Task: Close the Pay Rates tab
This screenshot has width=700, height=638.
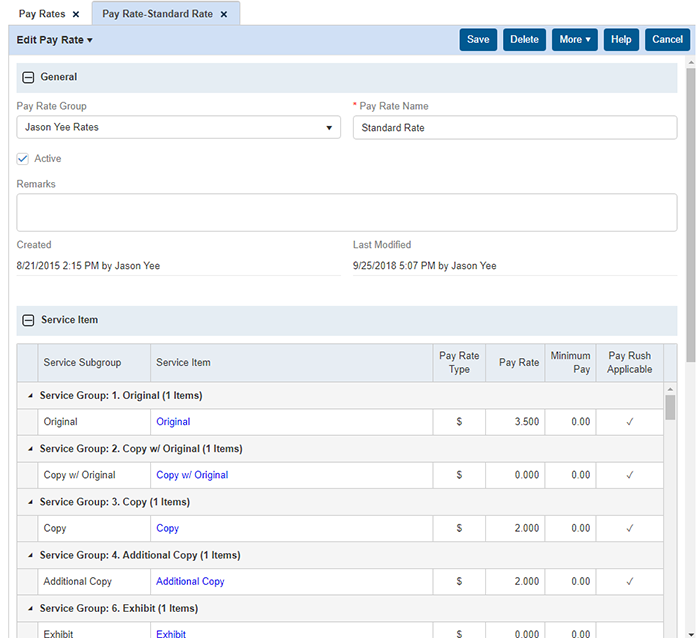Action: click(76, 14)
